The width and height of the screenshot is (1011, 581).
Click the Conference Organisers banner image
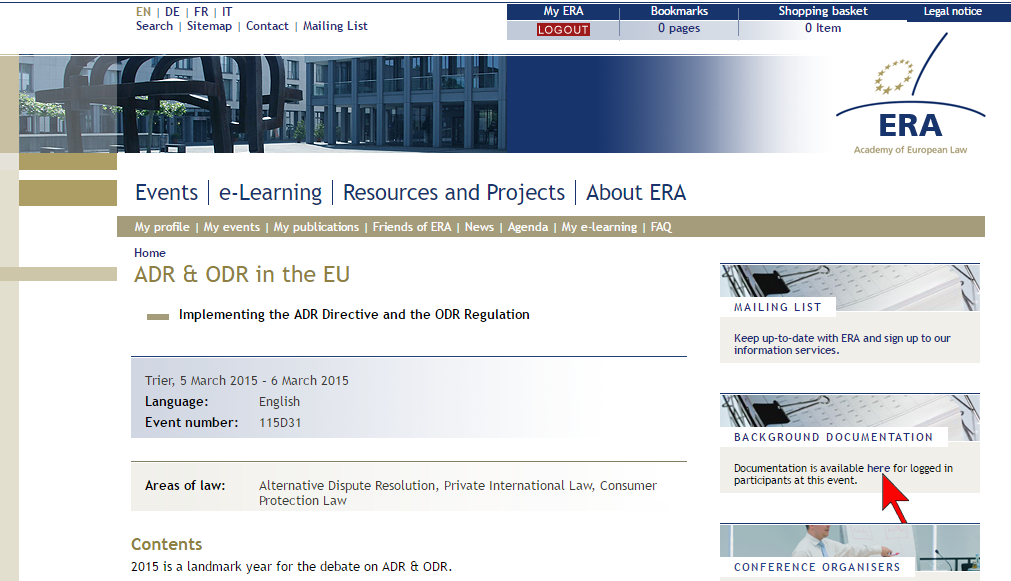850,548
